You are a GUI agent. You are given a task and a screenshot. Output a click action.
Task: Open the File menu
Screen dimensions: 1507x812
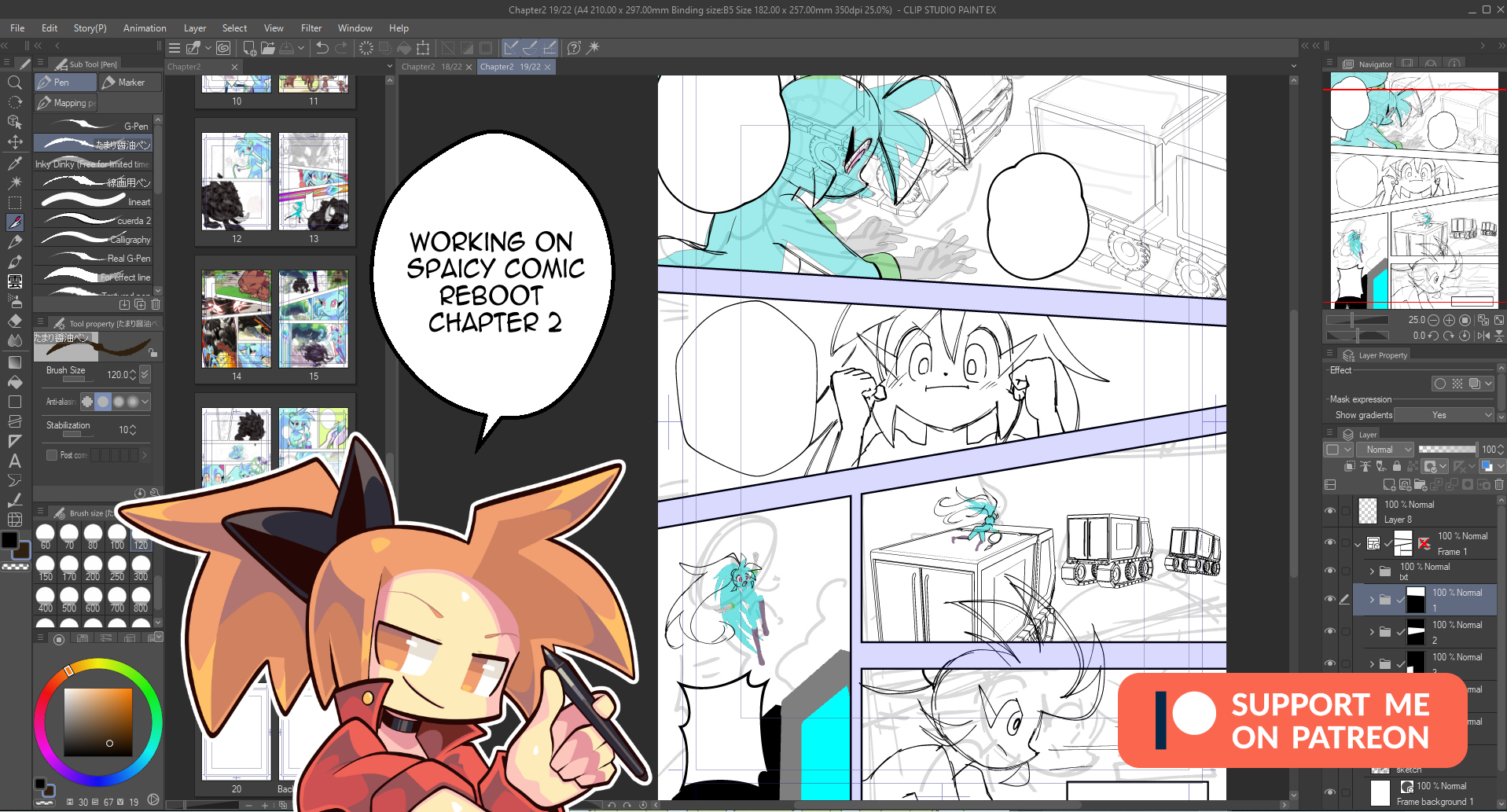(17, 28)
